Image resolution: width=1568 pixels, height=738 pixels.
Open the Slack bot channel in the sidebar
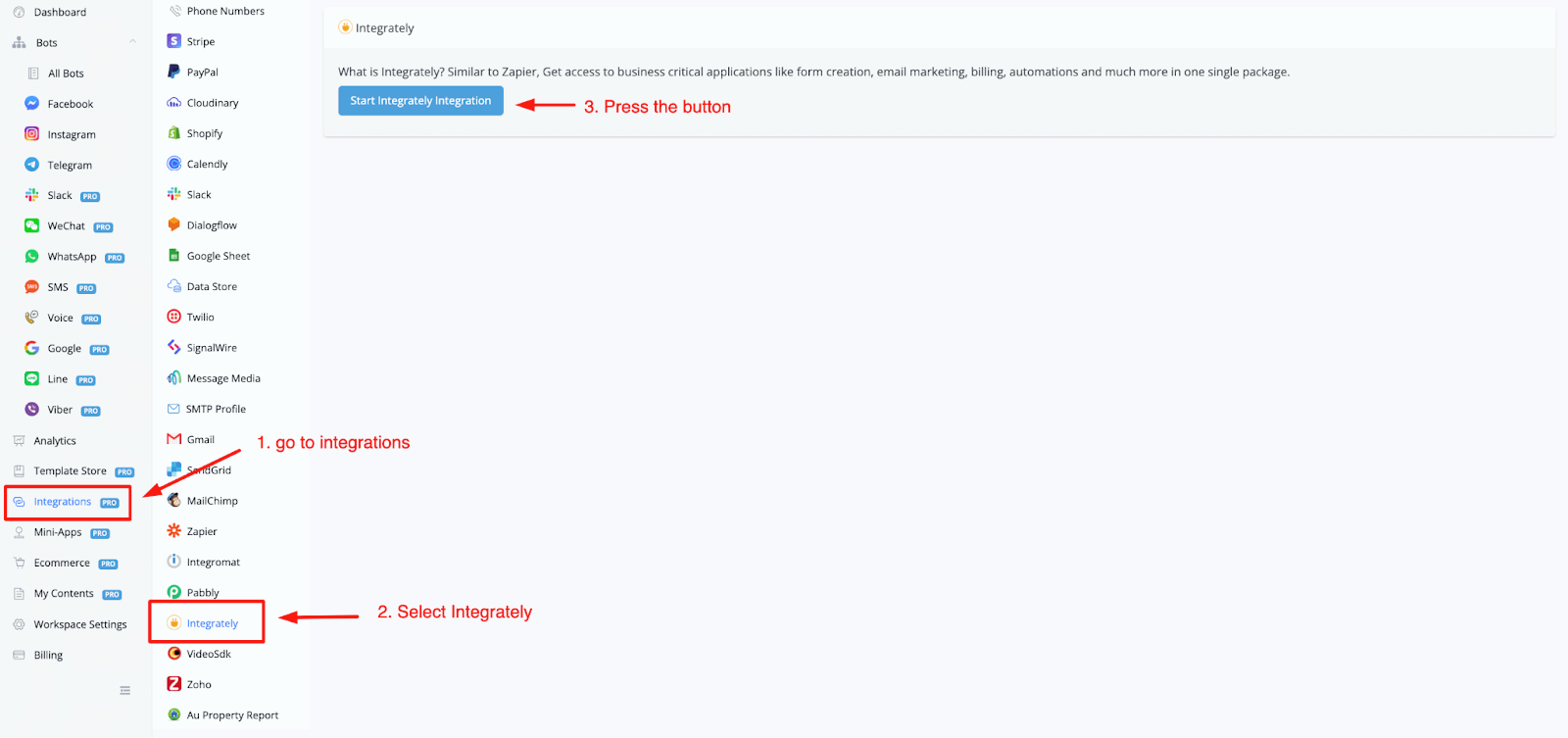pos(62,195)
